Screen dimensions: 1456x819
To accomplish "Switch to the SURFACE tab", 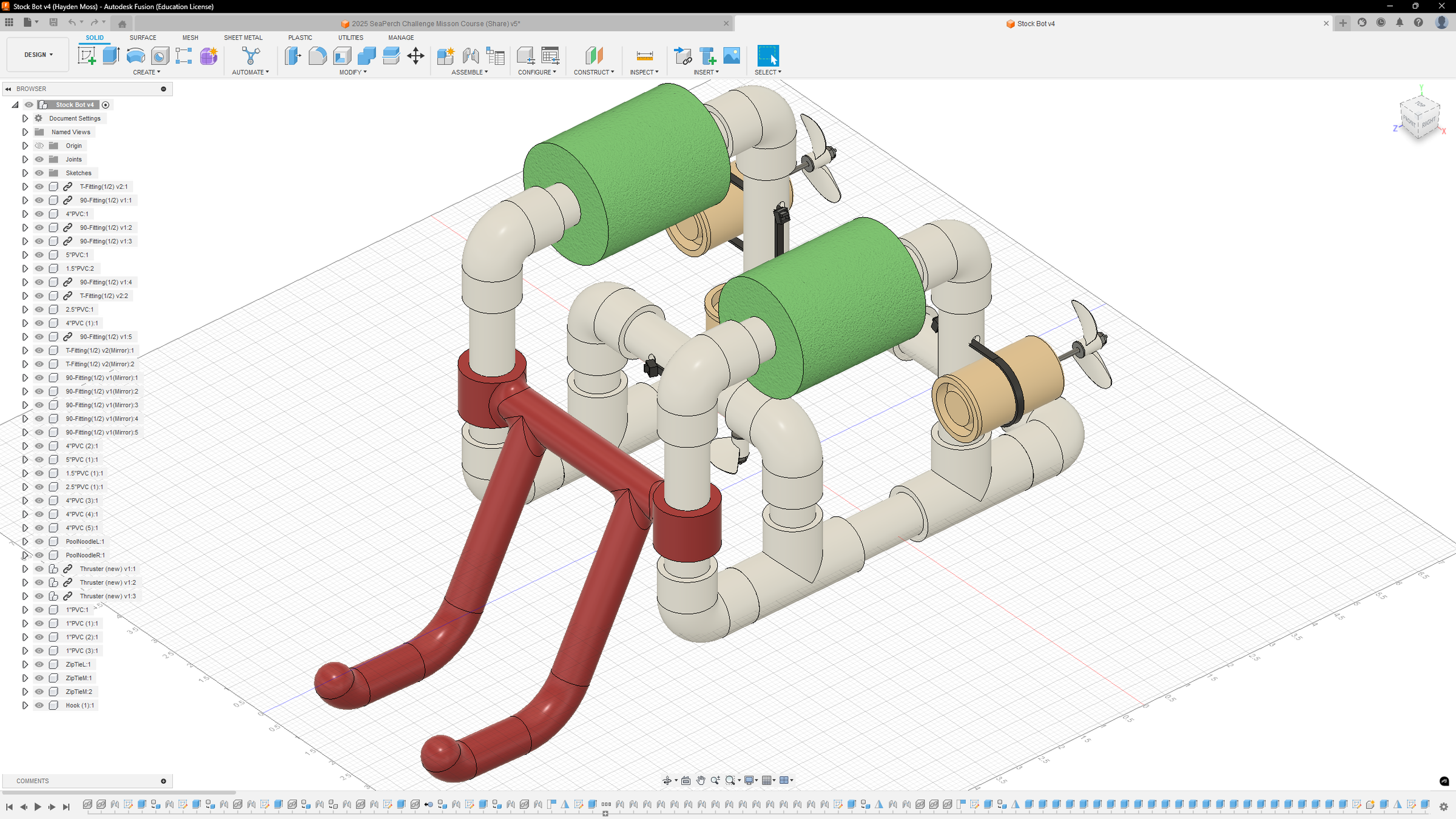I will pyautogui.click(x=143, y=38).
